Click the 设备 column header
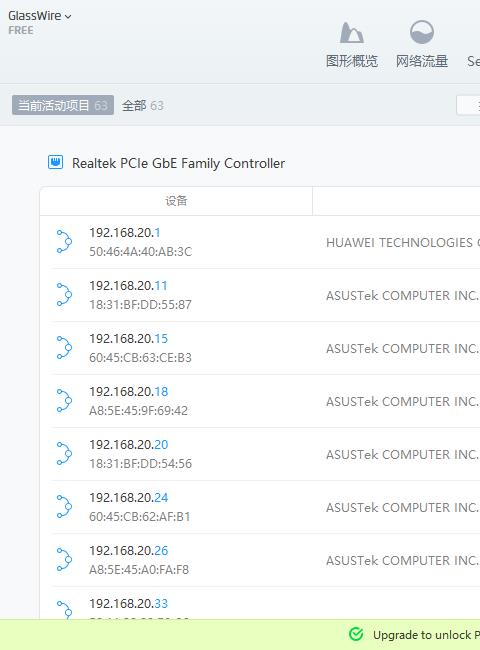The image size is (480, 650). pos(176,201)
